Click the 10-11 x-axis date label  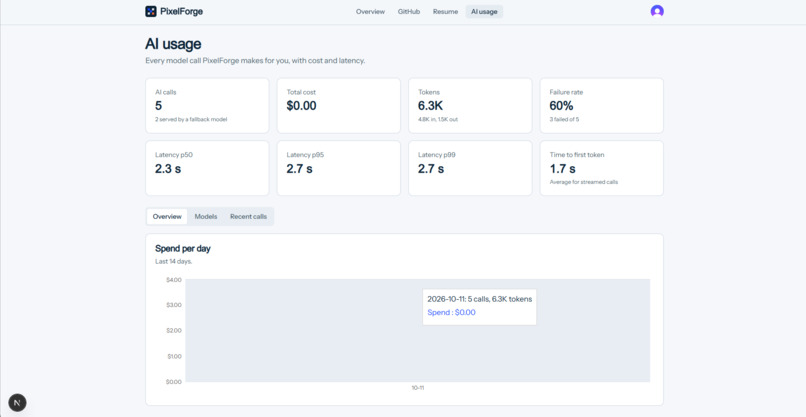pos(417,388)
